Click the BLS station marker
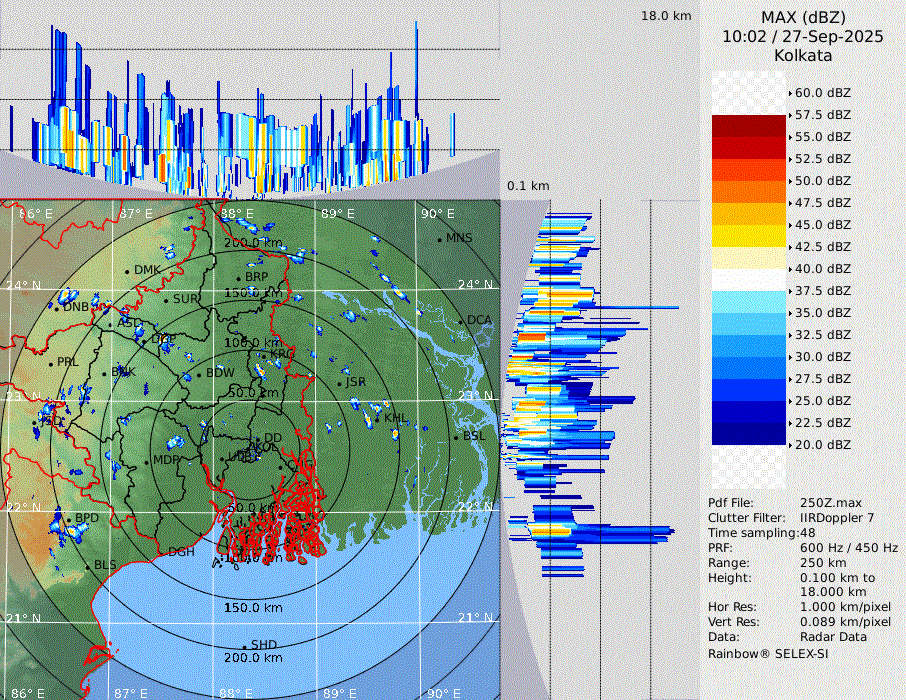906x700 pixels. tap(87, 567)
